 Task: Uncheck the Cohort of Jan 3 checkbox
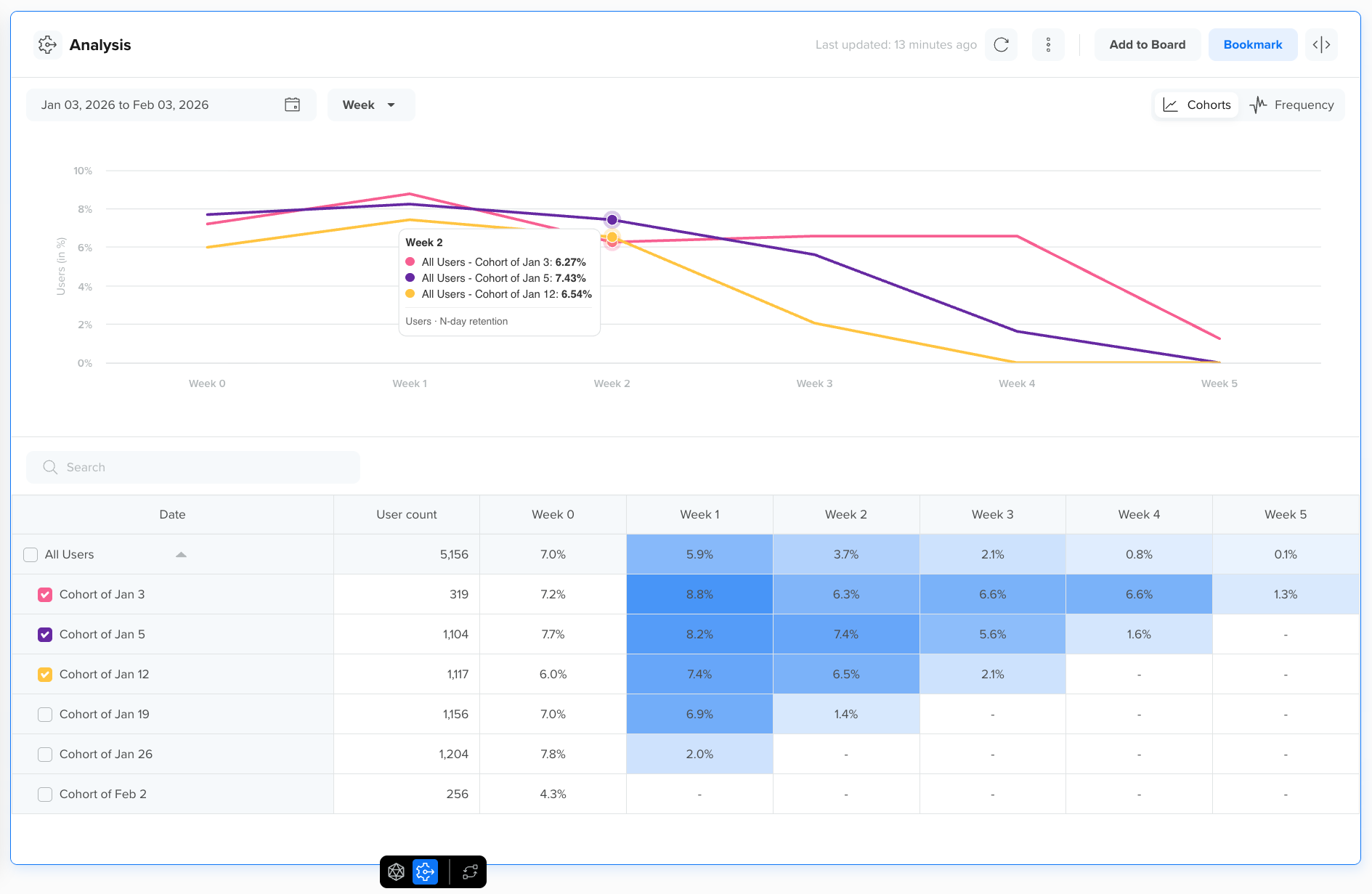pos(45,595)
